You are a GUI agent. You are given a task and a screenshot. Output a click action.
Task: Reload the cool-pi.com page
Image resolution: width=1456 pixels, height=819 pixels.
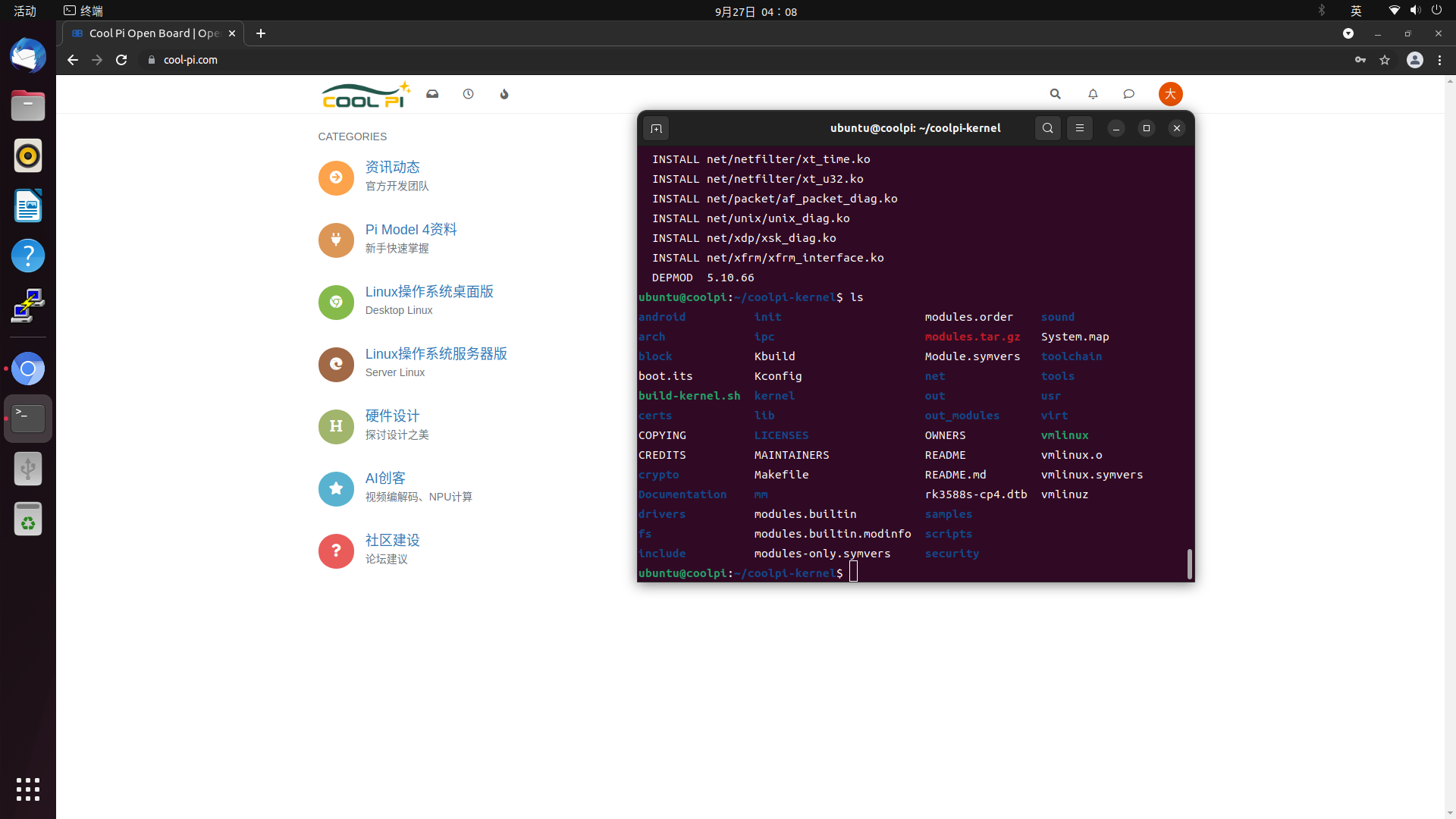click(x=121, y=60)
